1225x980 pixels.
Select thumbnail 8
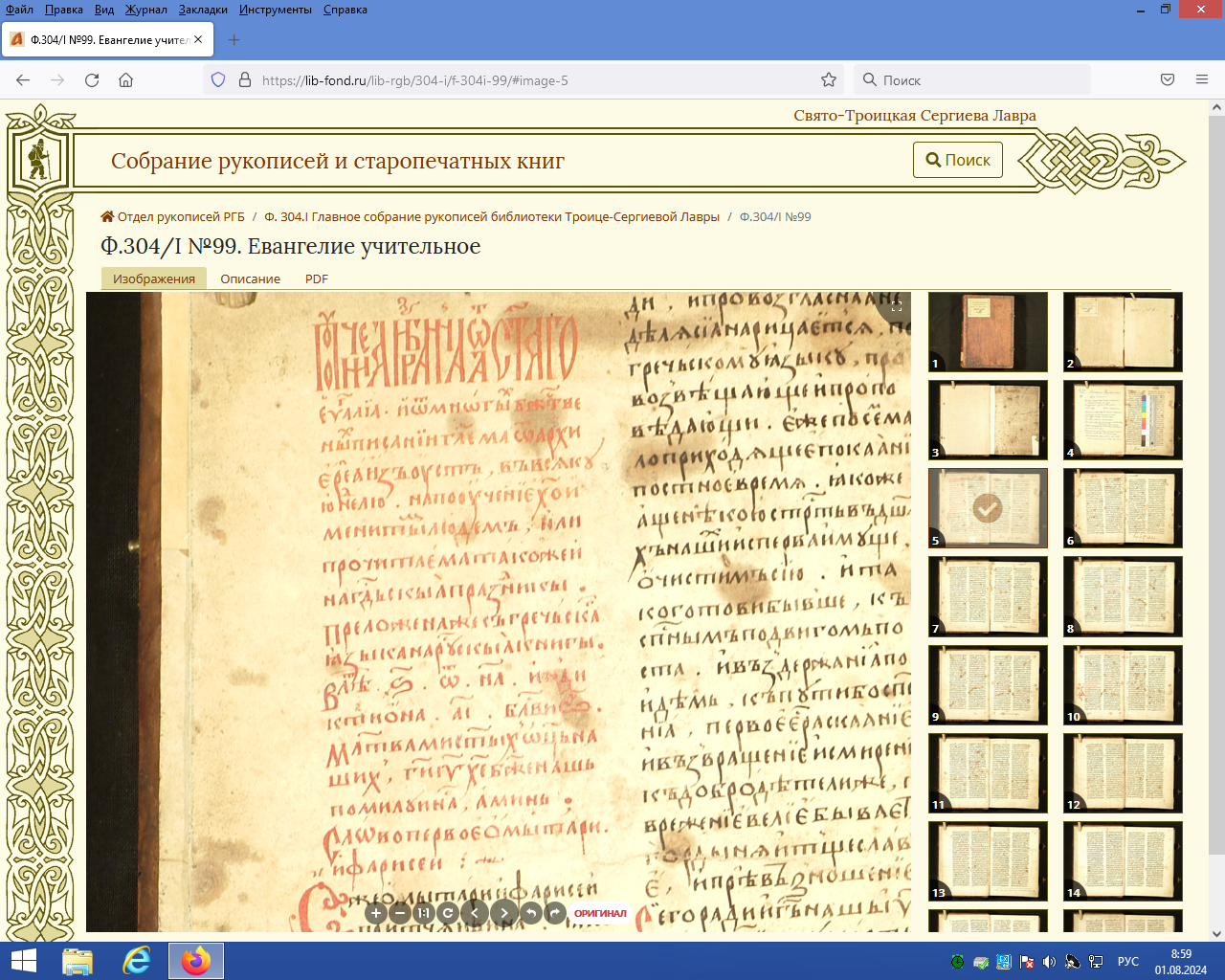tap(1123, 596)
